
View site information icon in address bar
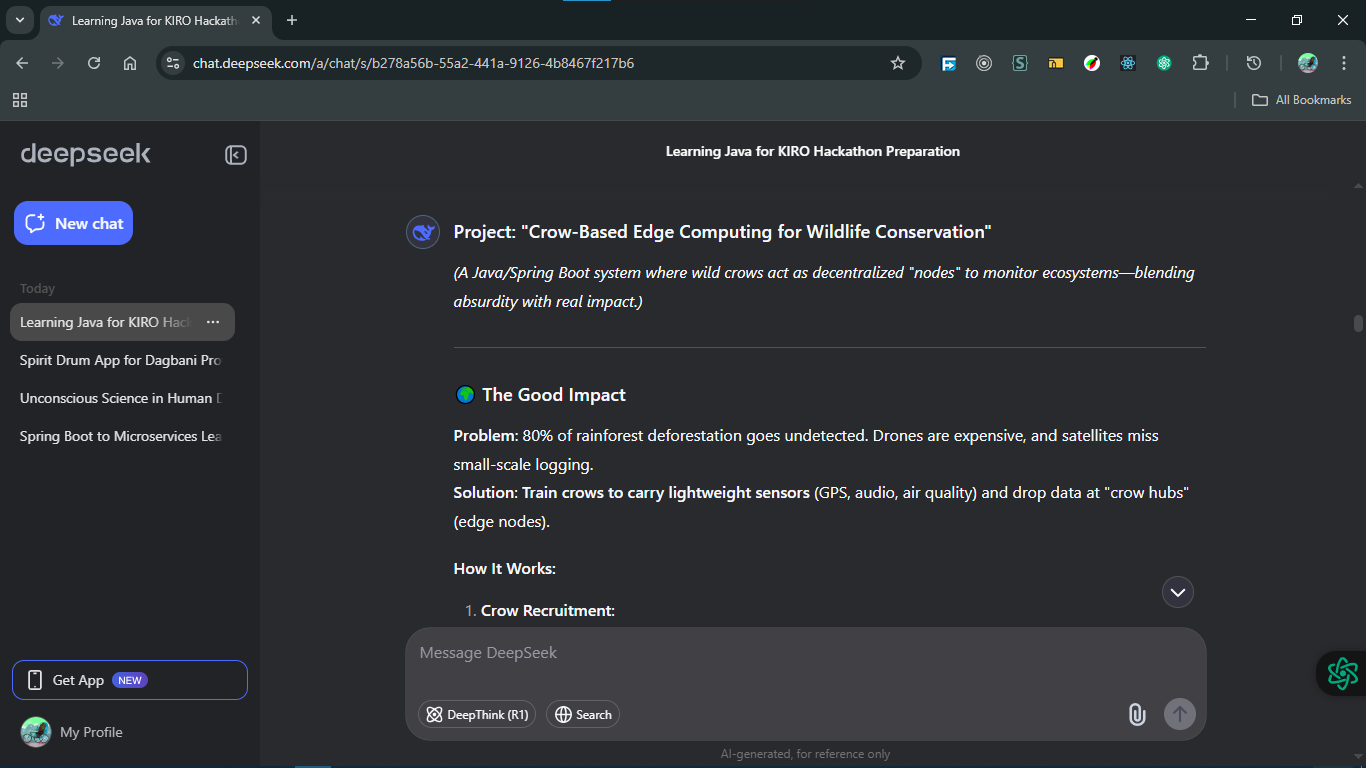click(x=173, y=63)
